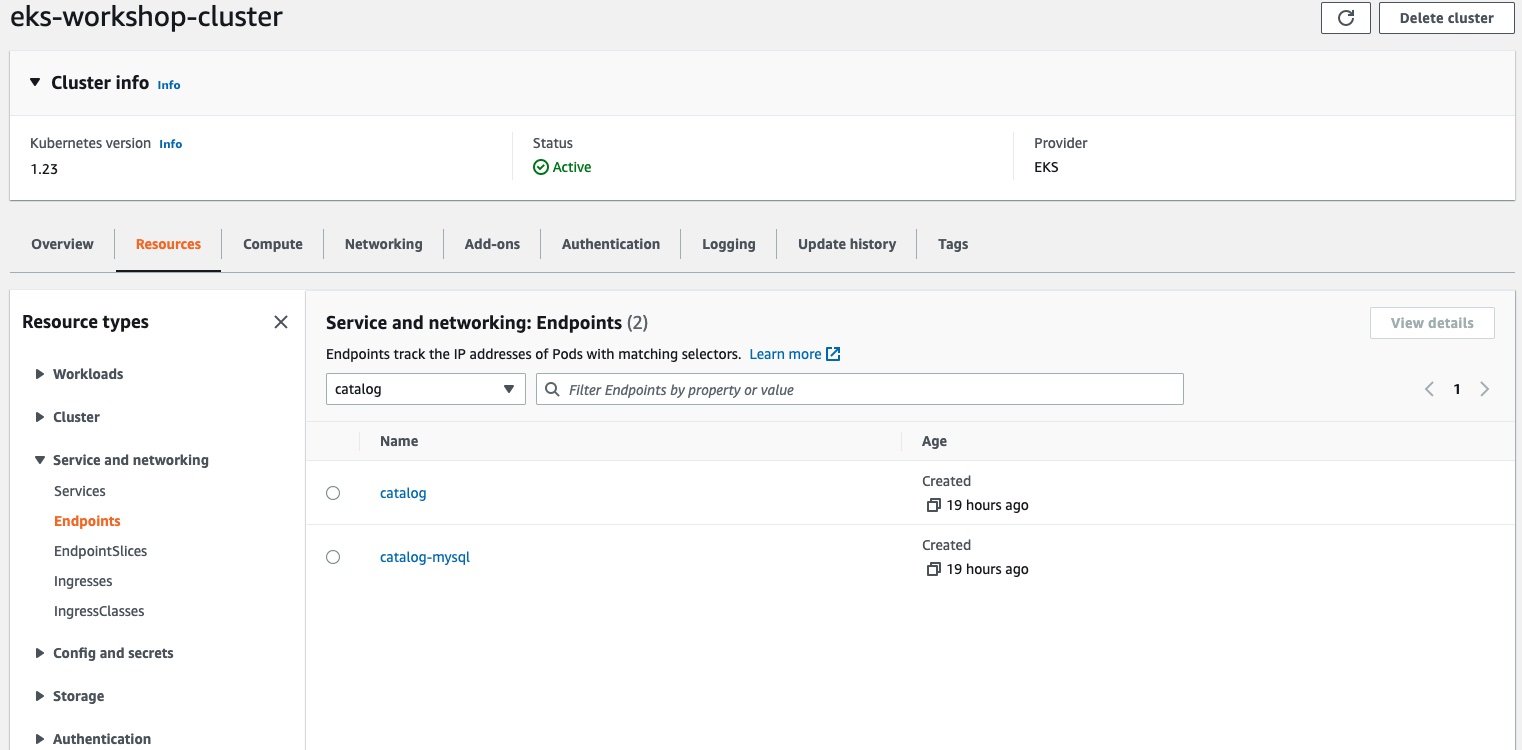Click the Filter Endpoints search field
Viewport: 1522px width, 750px height.
pyautogui.click(x=870, y=389)
